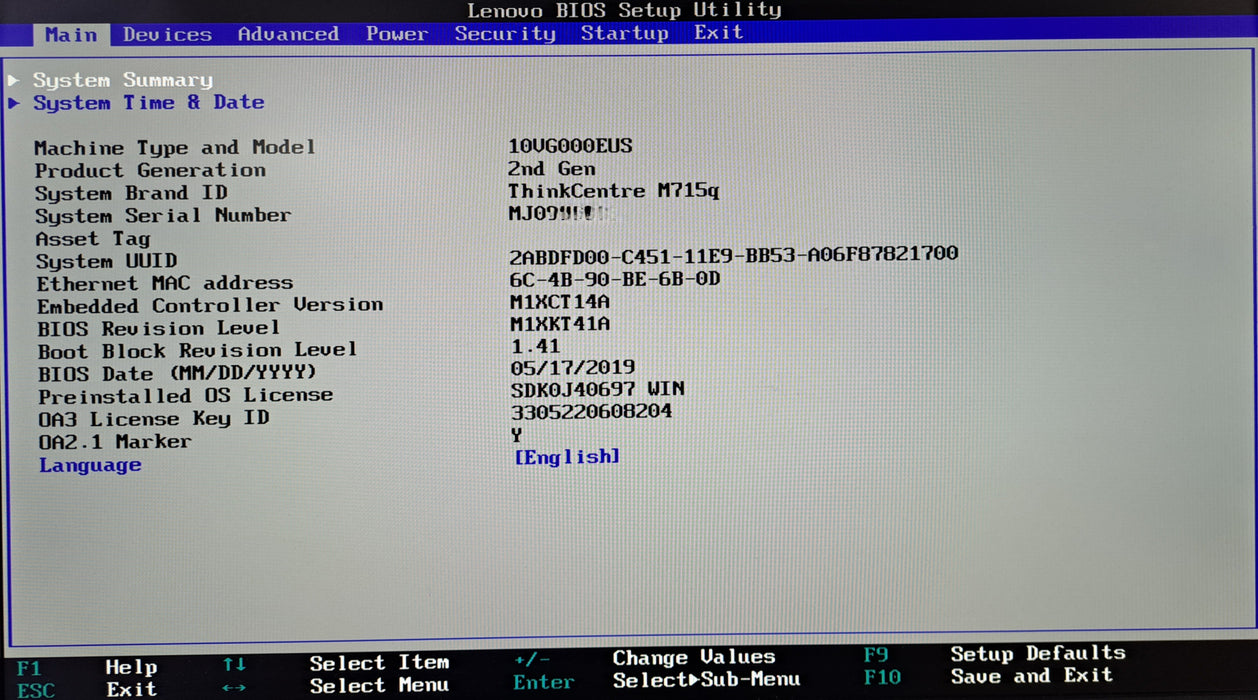
Task: Click the ESC Exit key hint
Action: 87,690
